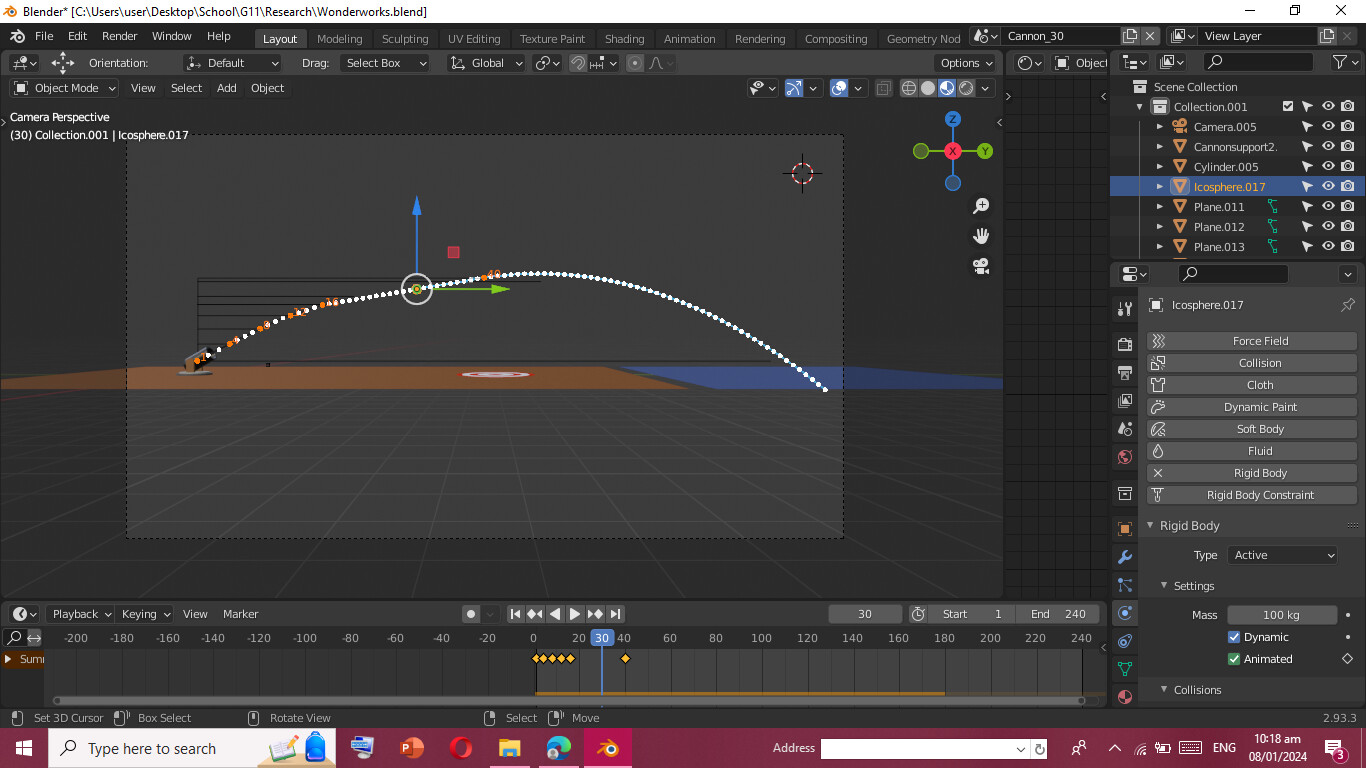The height and width of the screenshot is (768, 1366).
Task: Open the Transform Orientation dropdown showing Global
Action: [486, 63]
